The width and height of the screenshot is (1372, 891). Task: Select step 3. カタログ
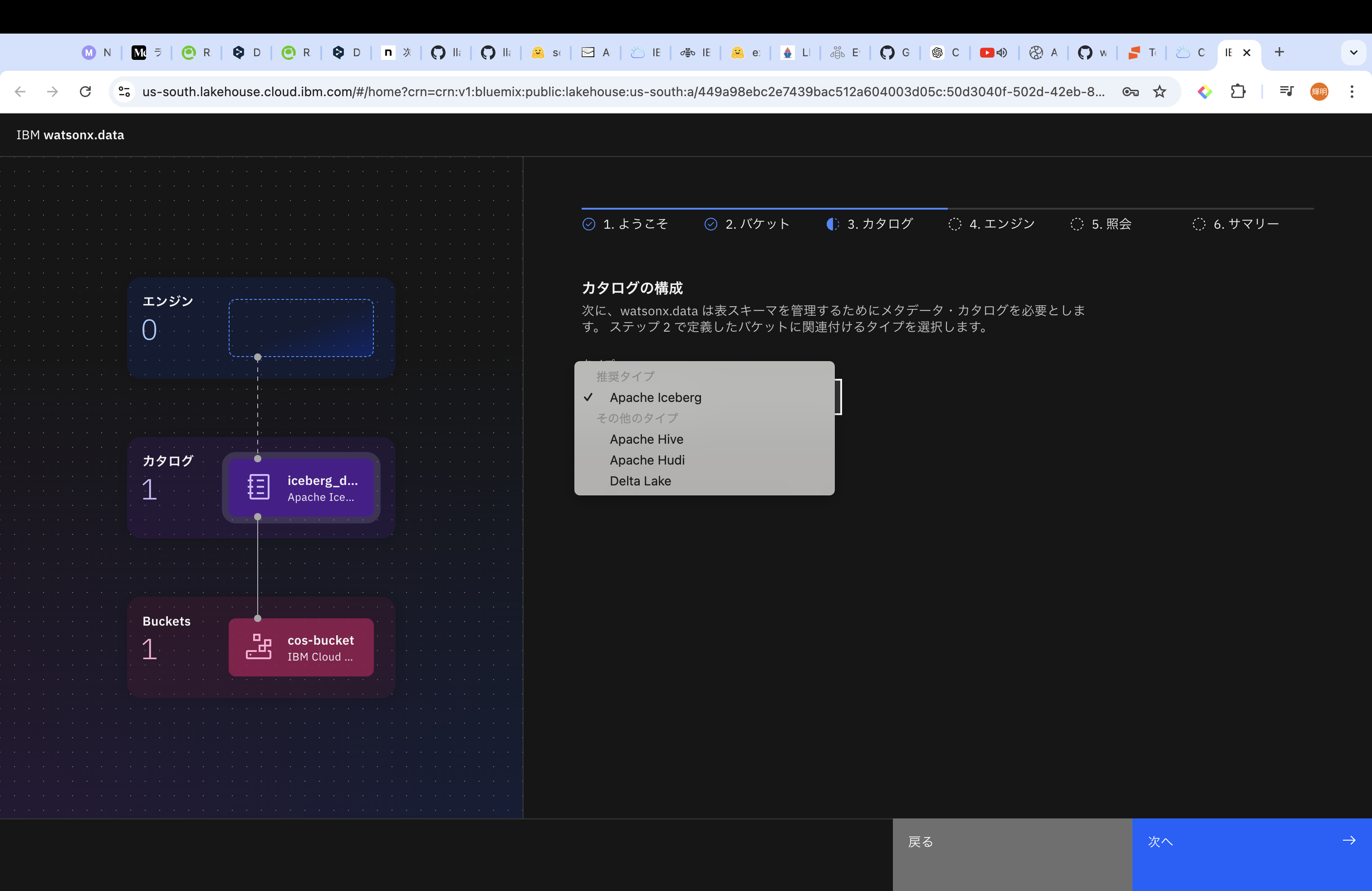tap(869, 224)
